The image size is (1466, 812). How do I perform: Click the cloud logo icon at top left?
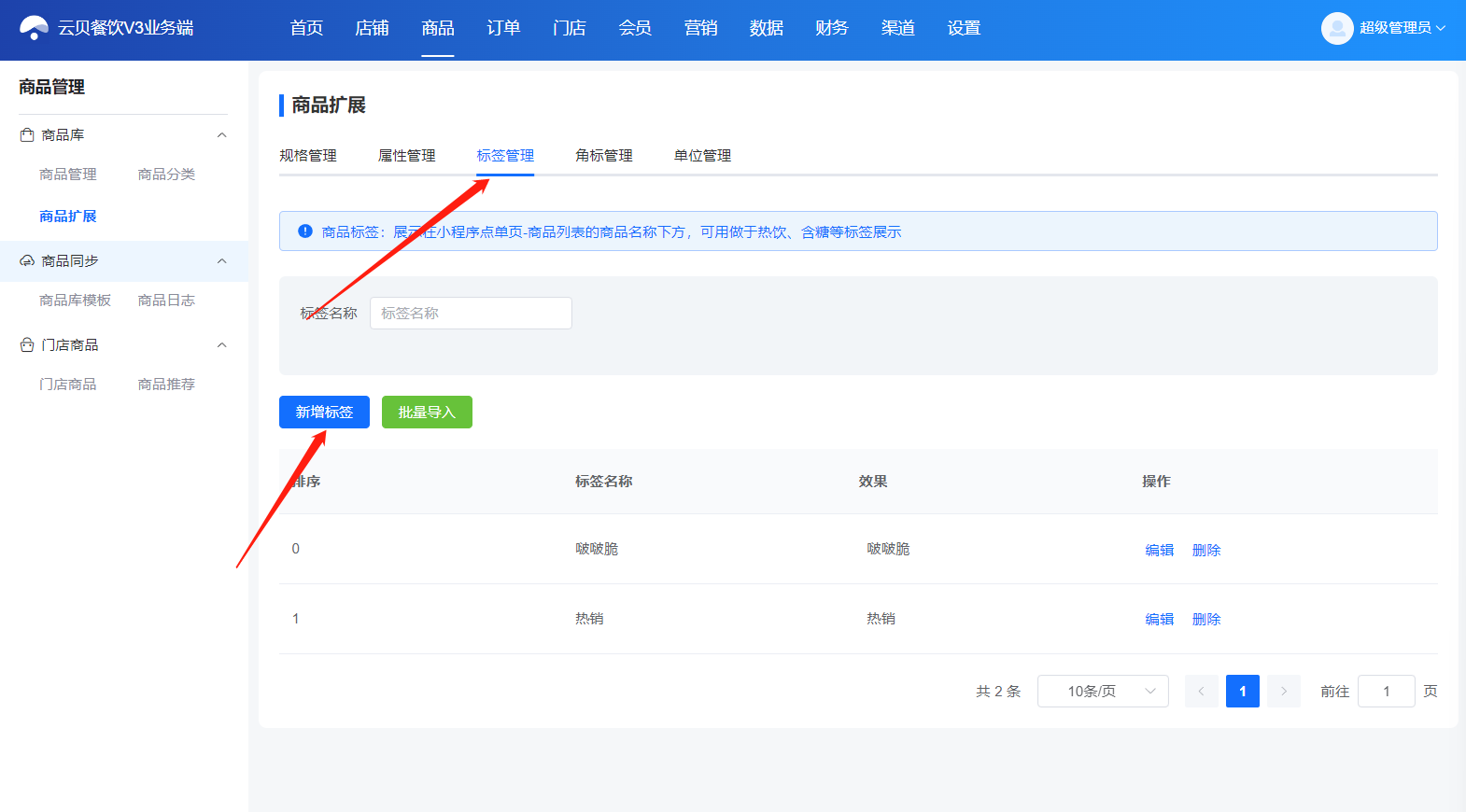[x=35, y=28]
